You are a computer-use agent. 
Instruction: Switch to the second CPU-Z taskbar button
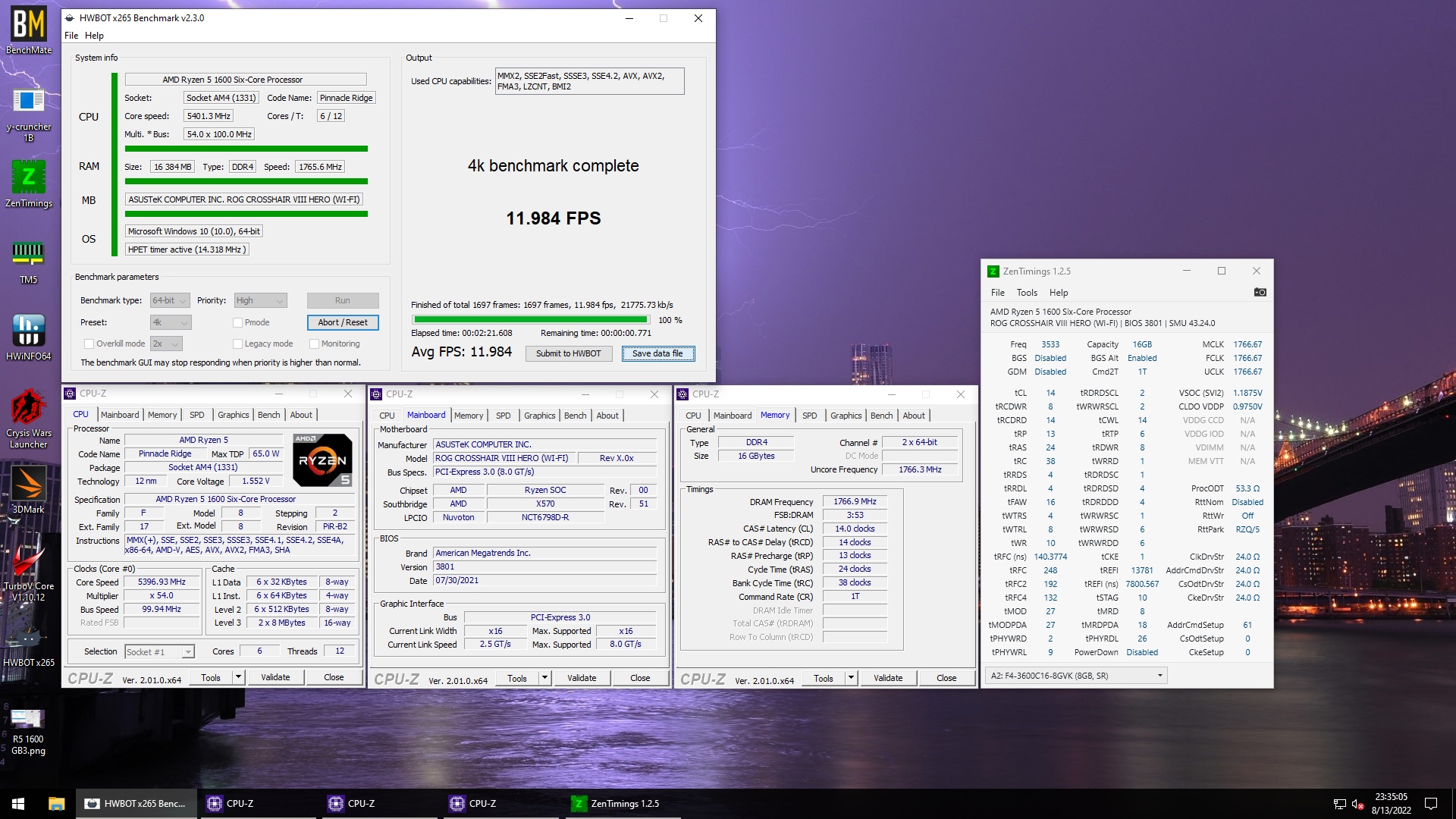tap(379, 804)
